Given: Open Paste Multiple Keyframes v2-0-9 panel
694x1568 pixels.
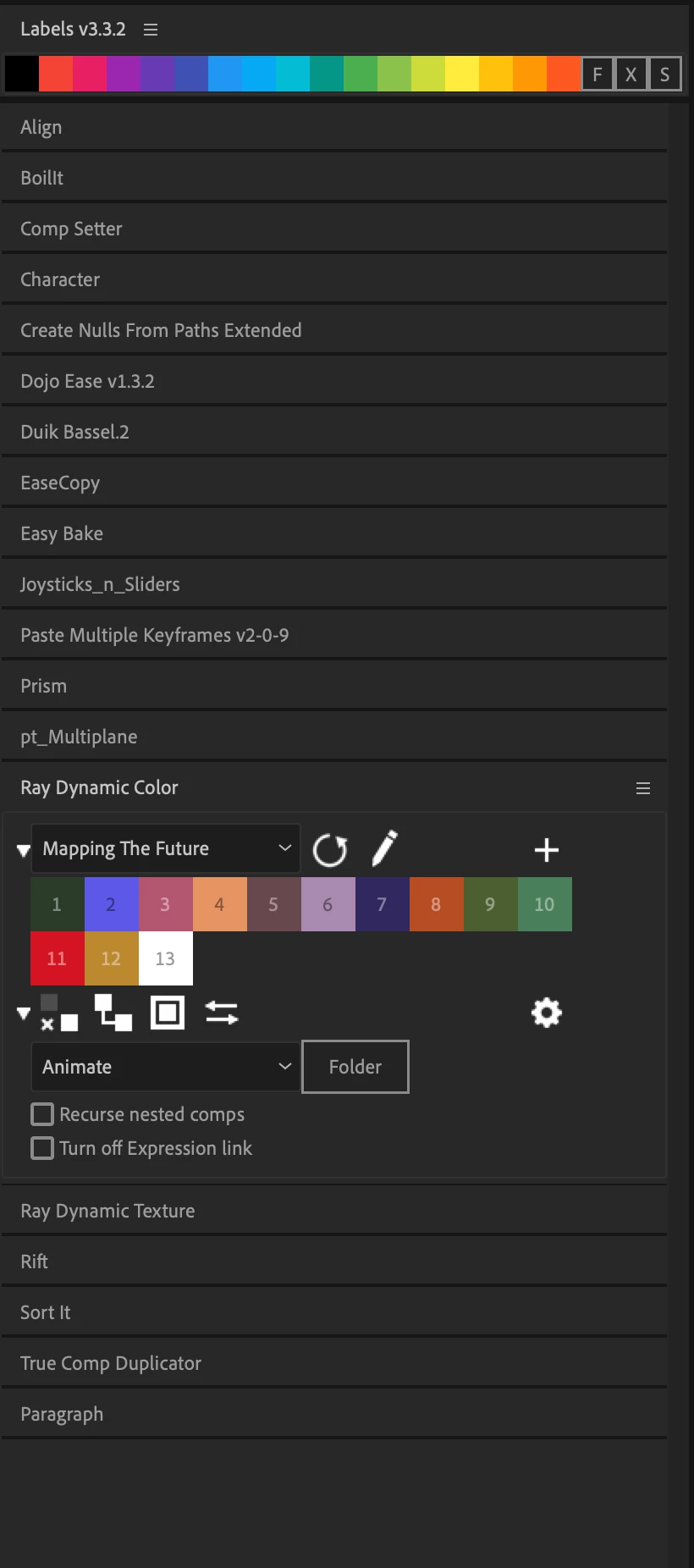Looking at the screenshot, I should point(334,635).
